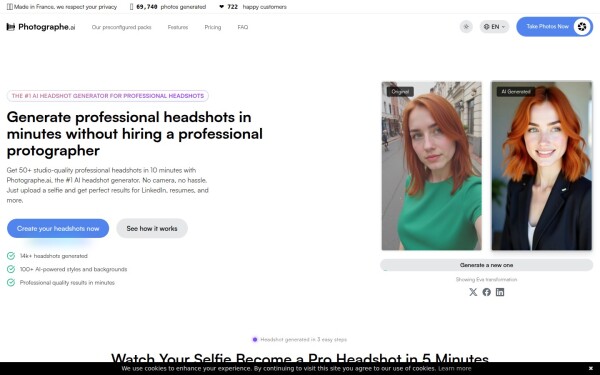Click the Original selfie photo
Screen dimensions: 600x375
coord(432,166)
